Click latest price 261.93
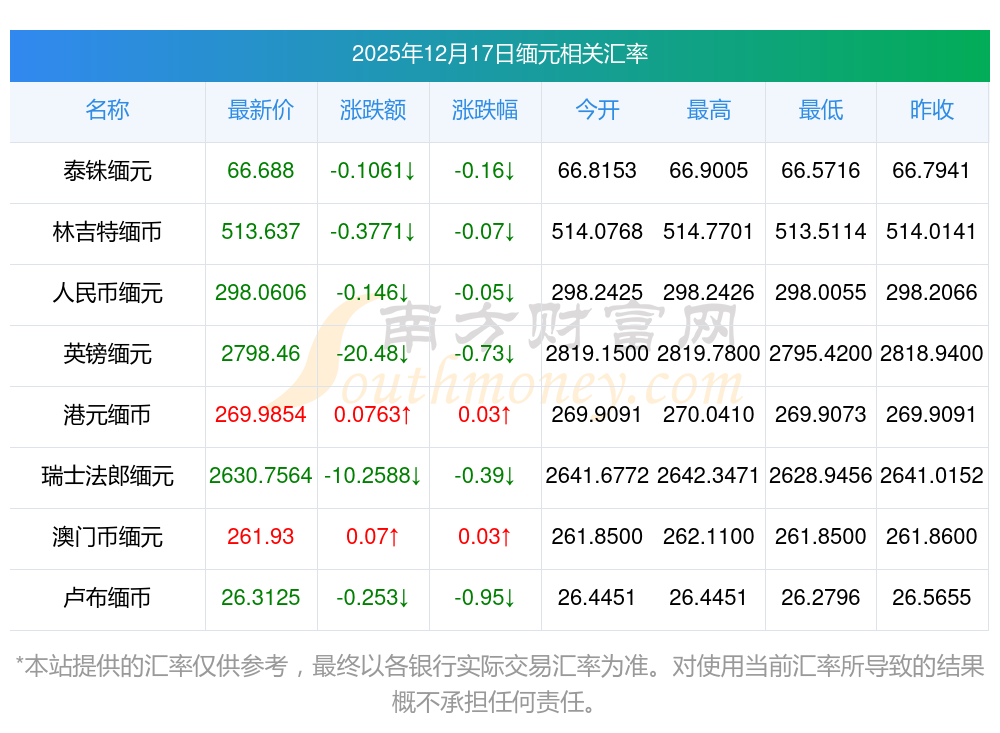 [x=260, y=536]
